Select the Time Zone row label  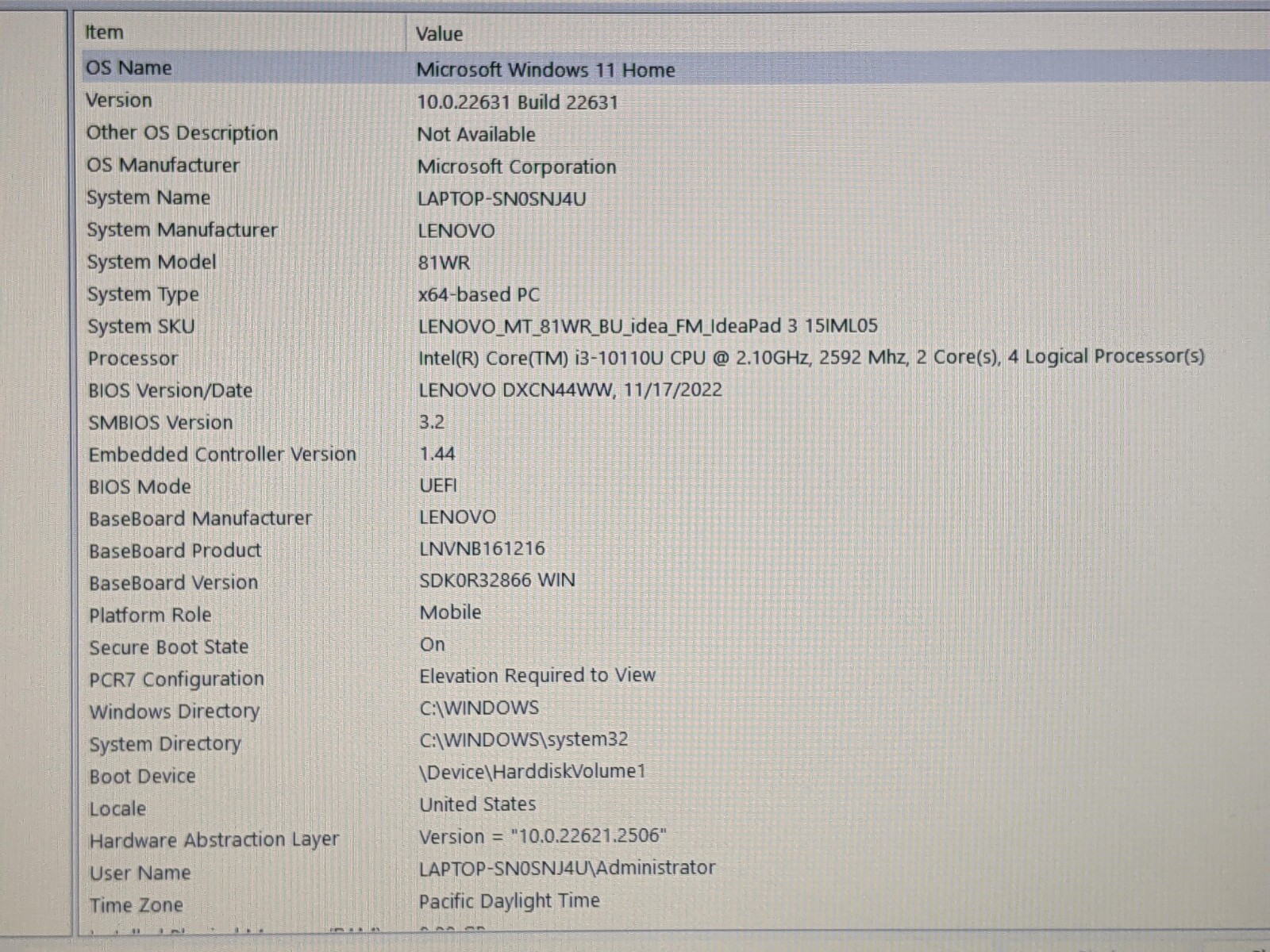click(136, 904)
